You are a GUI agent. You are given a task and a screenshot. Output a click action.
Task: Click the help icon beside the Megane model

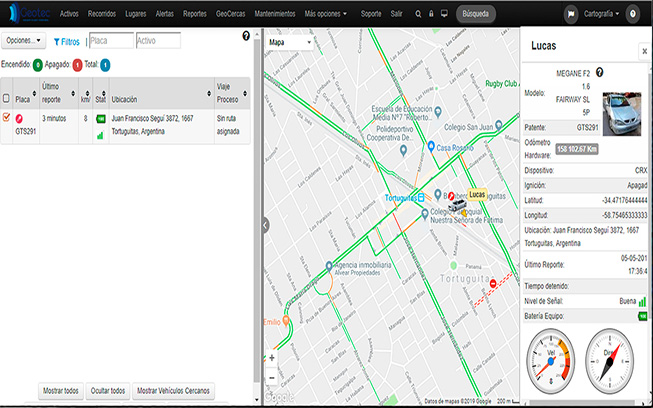pos(600,73)
